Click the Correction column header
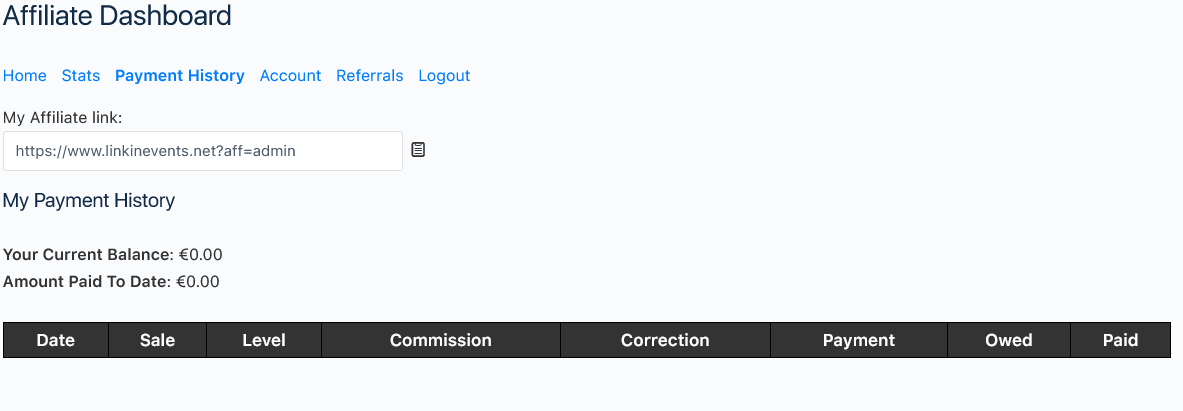Viewport: 1183px width, 411px height. click(x=665, y=340)
